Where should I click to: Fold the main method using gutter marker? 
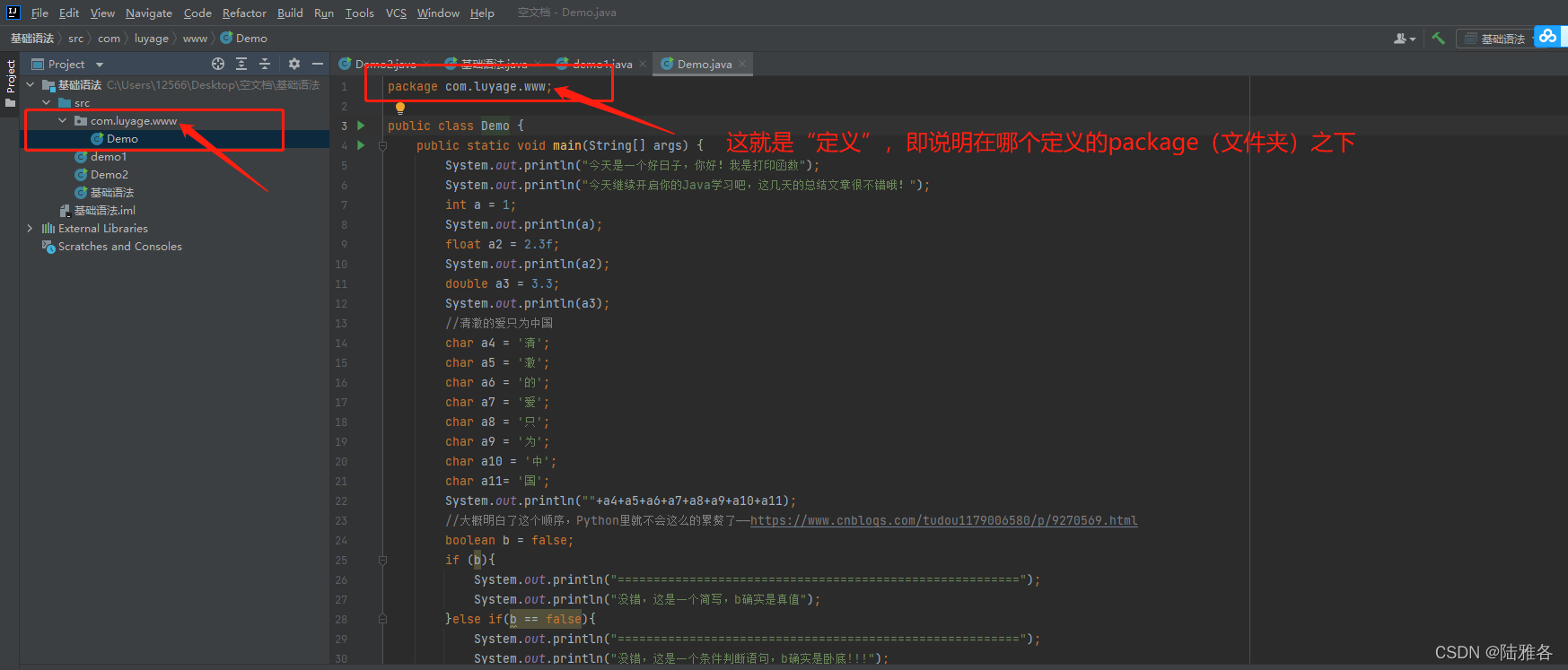pos(382,145)
